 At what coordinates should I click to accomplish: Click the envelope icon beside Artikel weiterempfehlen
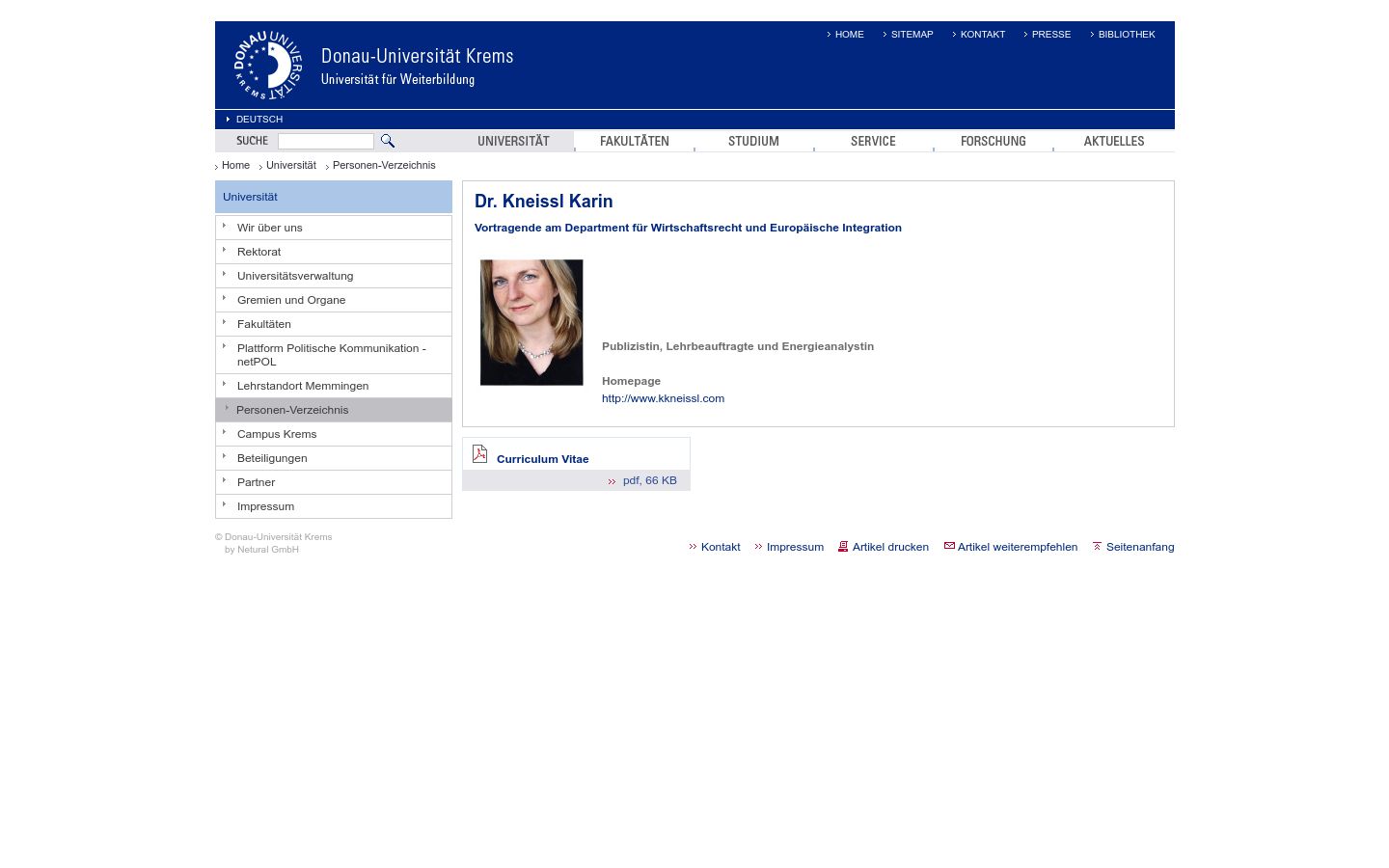[x=949, y=546]
